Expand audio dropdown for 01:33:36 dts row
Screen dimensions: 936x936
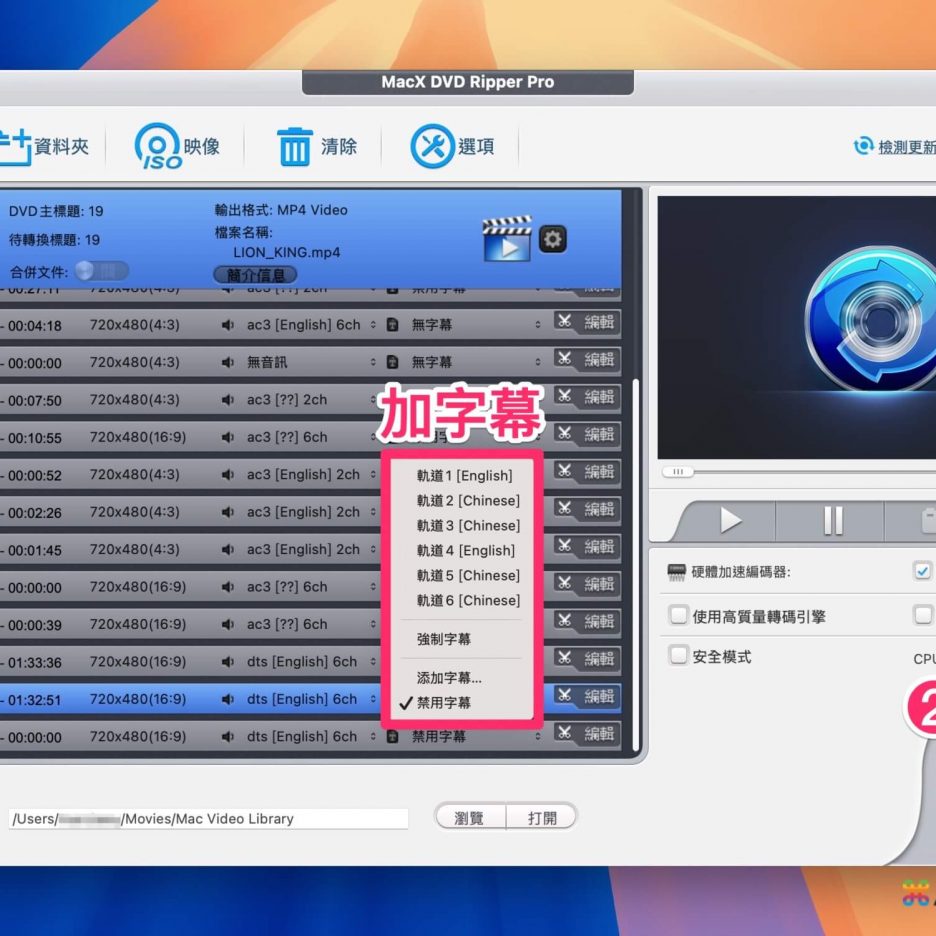click(373, 662)
